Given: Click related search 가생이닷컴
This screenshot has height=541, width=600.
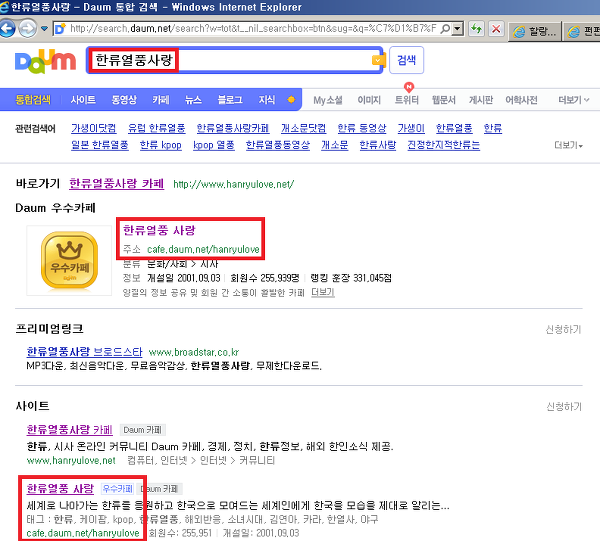Looking at the screenshot, I should coord(94,128).
